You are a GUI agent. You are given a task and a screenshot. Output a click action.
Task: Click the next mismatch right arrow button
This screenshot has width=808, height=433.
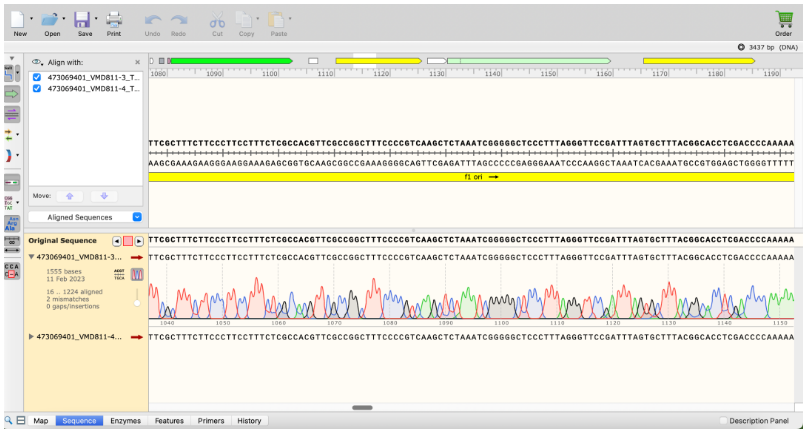coord(139,241)
